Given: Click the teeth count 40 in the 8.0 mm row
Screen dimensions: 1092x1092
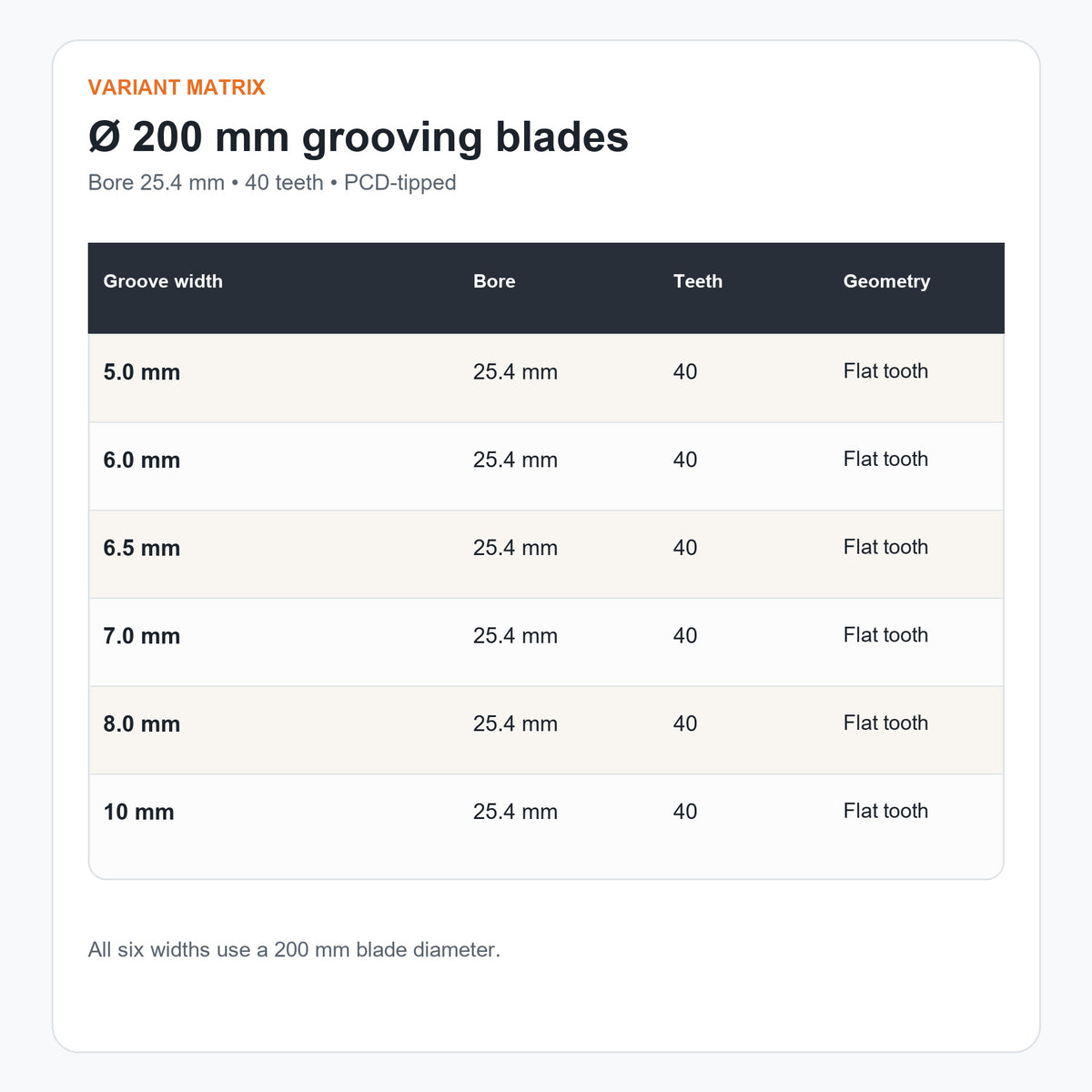Looking at the screenshot, I should 685,723.
